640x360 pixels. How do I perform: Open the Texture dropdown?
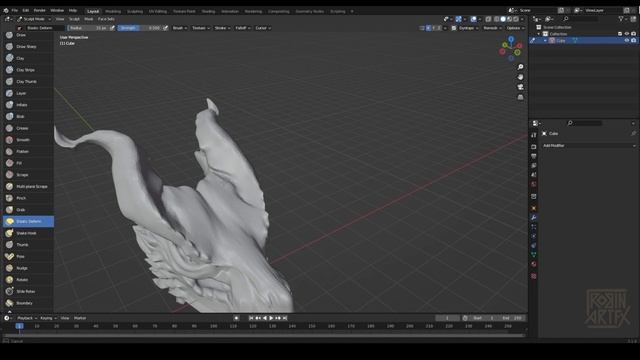point(200,28)
